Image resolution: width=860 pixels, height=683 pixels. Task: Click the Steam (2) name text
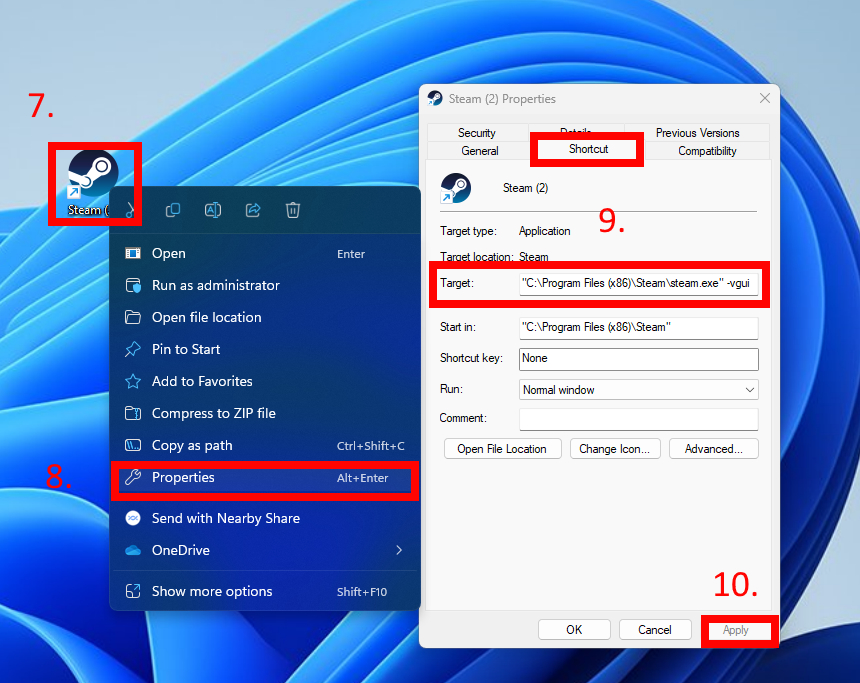tap(525, 188)
